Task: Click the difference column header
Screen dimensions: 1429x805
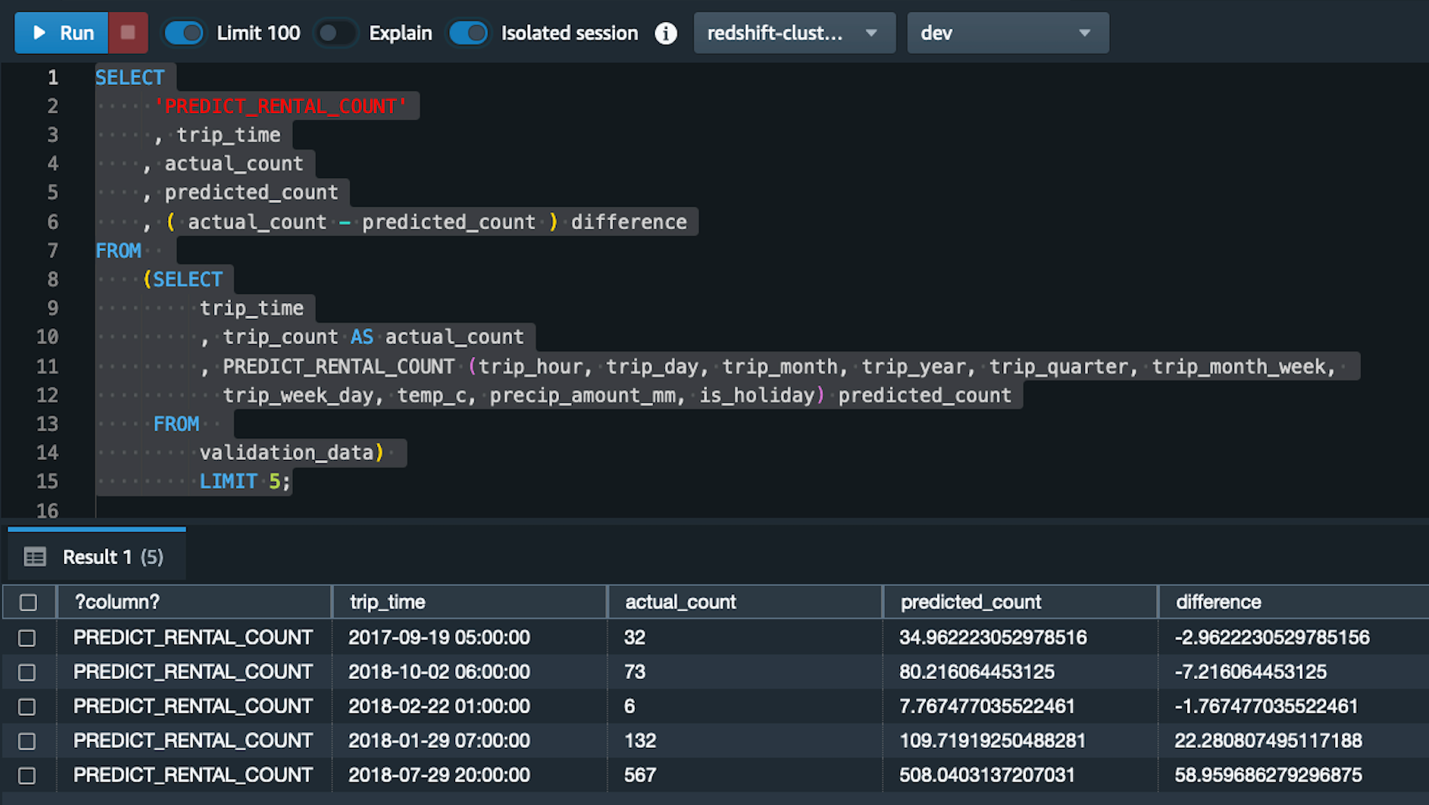Action: 1294,602
